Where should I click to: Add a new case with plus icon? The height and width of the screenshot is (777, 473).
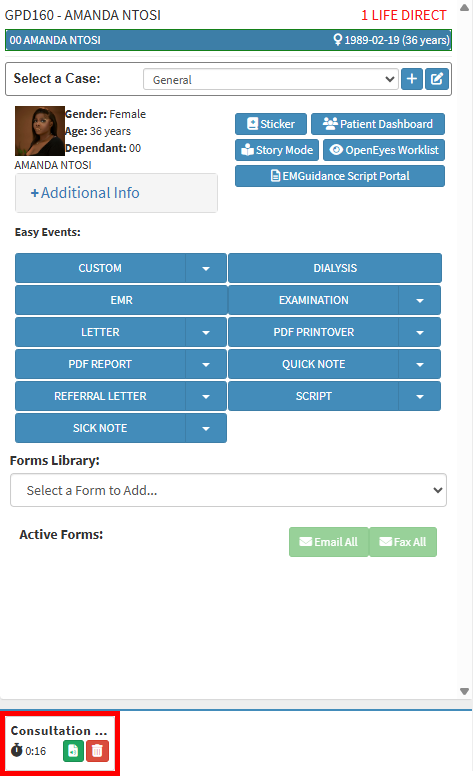[x=412, y=79]
